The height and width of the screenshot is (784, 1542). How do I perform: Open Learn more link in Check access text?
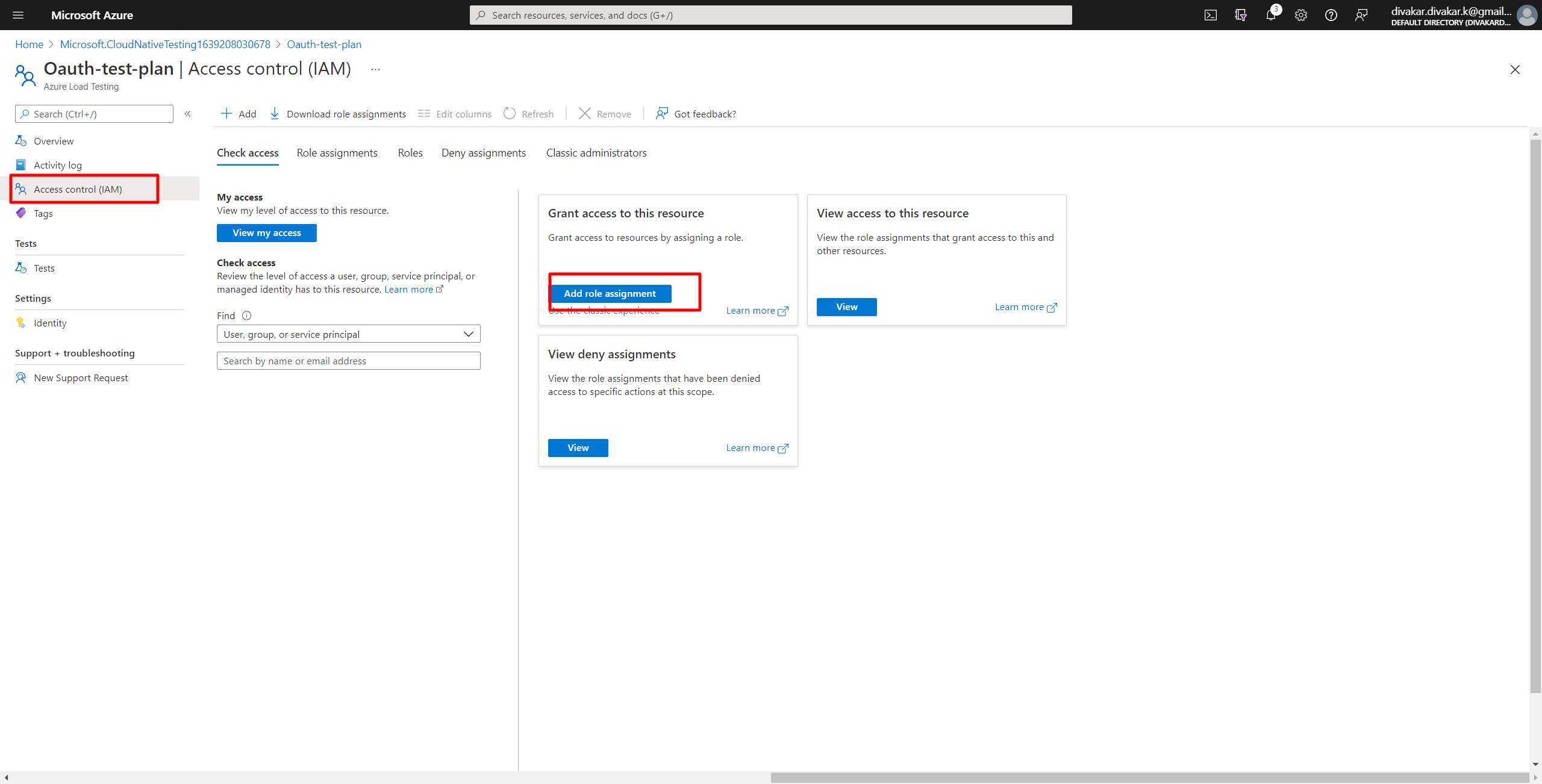click(414, 290)
